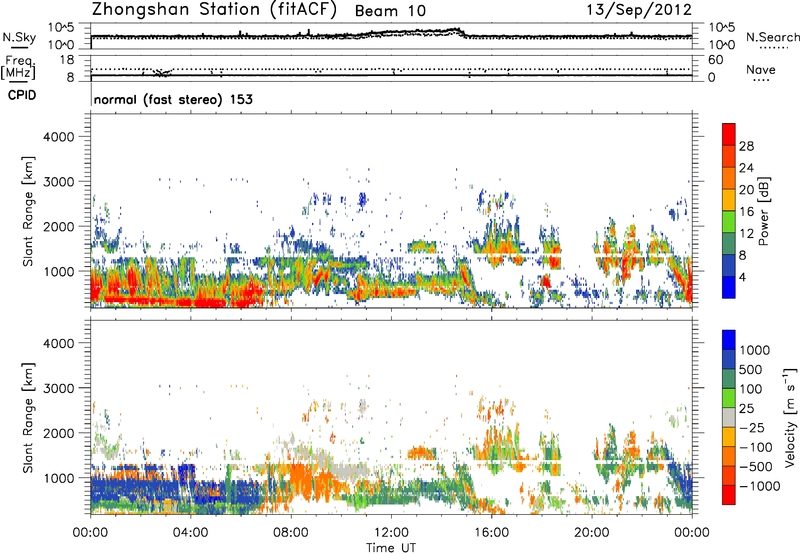Screen dimensions: 800x554
Task: Select the Freq. [MHz] axis label
Action: pyautogui.click(x=18, y=68)
